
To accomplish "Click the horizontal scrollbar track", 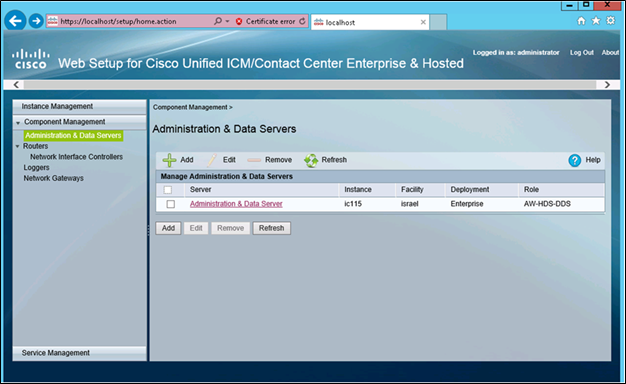I will [310, 85].
